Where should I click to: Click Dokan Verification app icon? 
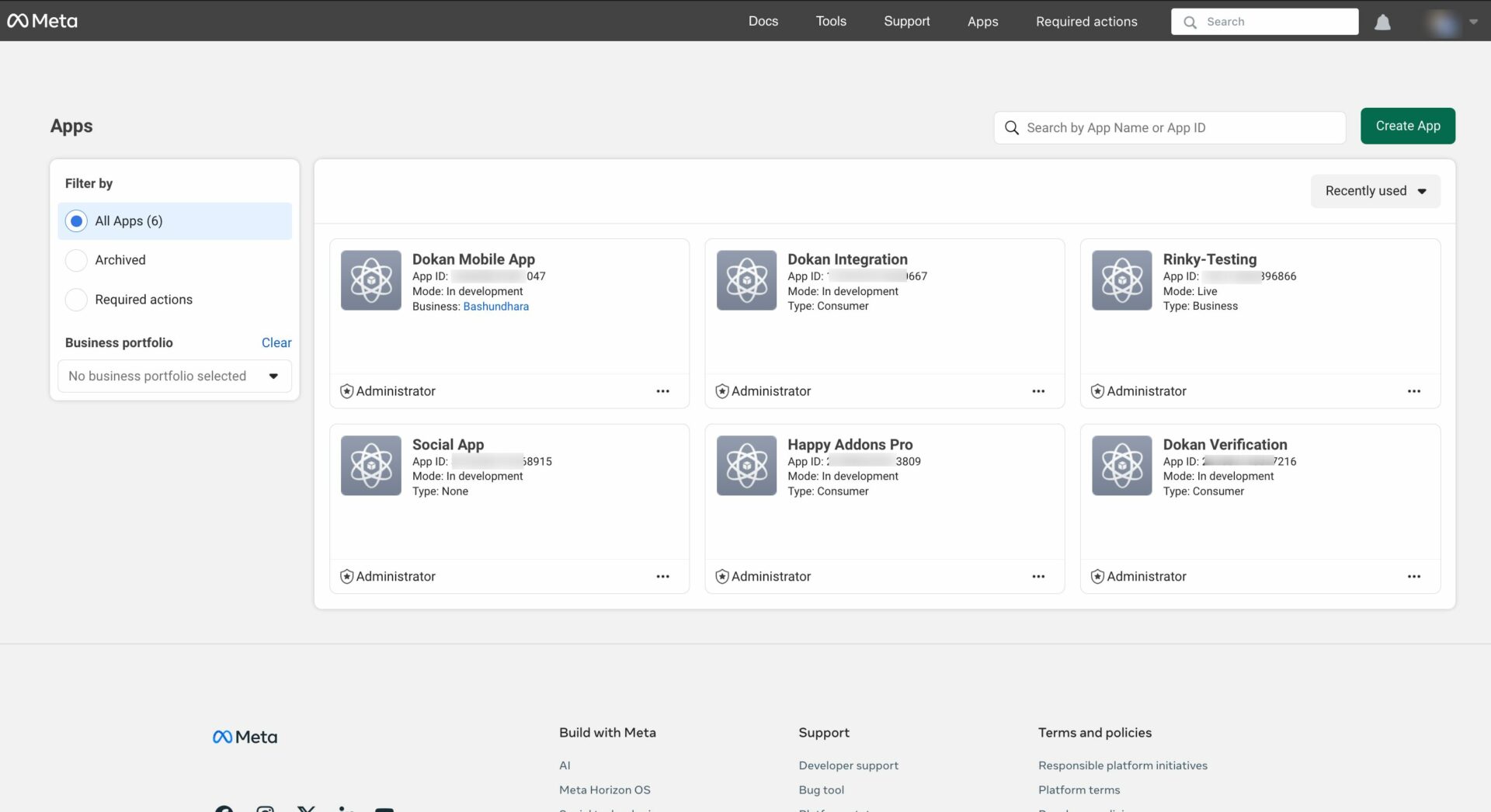point(1122,466)
